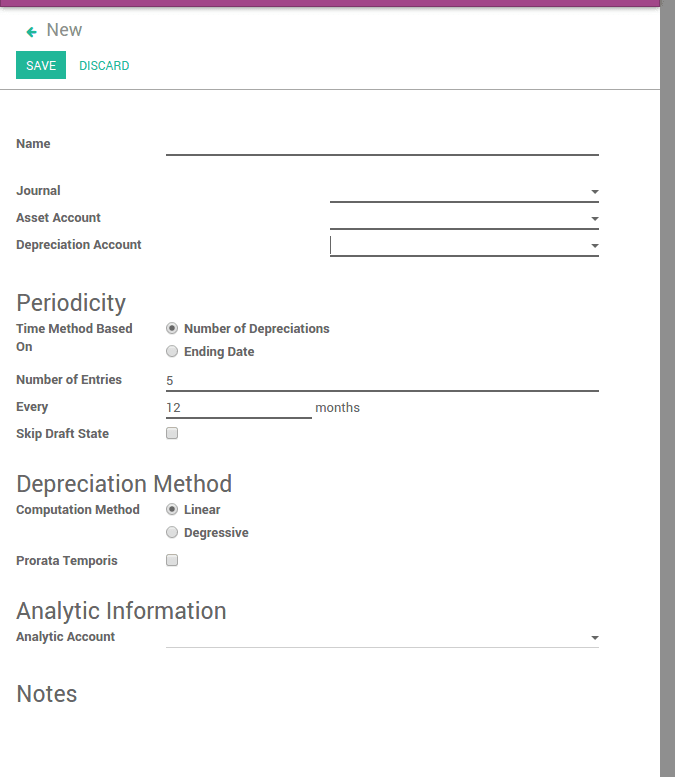Image resolution: width=675 pixels, height=777 pixels.
Task: Tick the Prorata Temporis checkbox
Action: click(172, 560)
